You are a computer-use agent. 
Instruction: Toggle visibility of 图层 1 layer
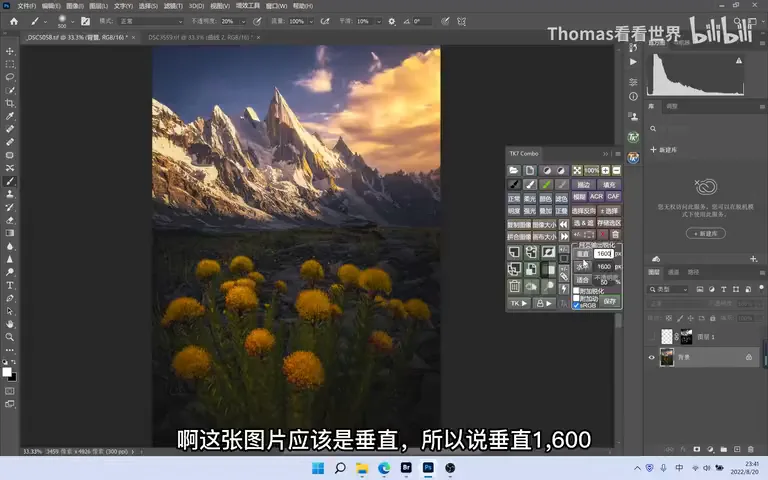(x=651, y=337)
